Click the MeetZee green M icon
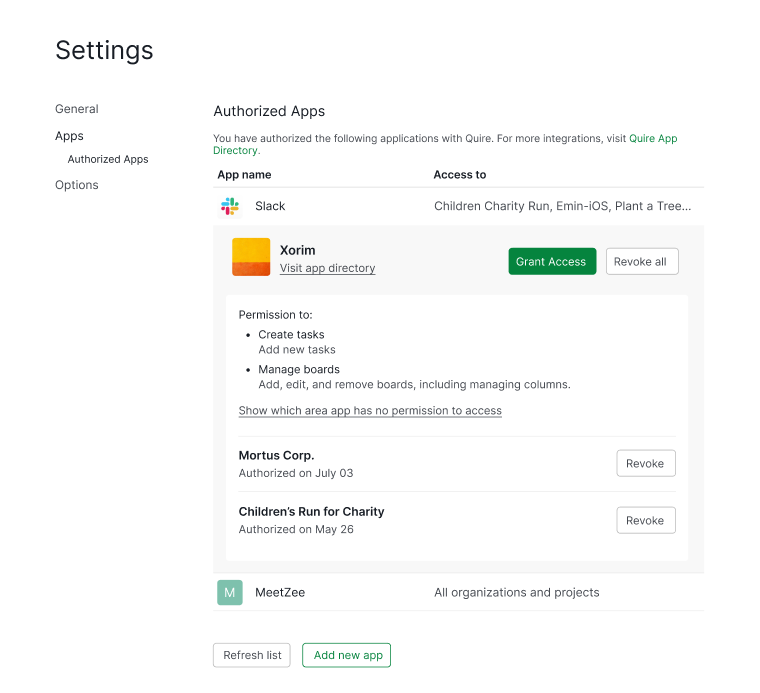Image resolution: width=760 pixels, height=693 pixels. click(x=230, y=592)
